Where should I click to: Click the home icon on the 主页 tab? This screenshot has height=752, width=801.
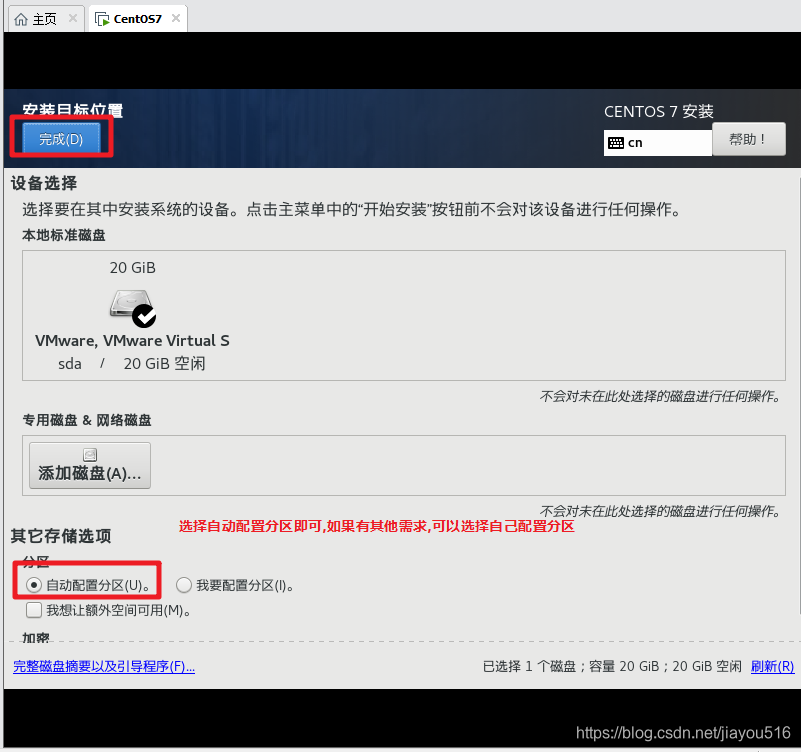(x=21, y=19)
